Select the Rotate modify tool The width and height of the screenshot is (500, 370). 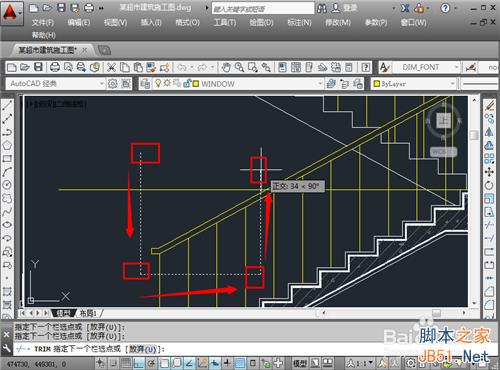(x=489, y=185)
